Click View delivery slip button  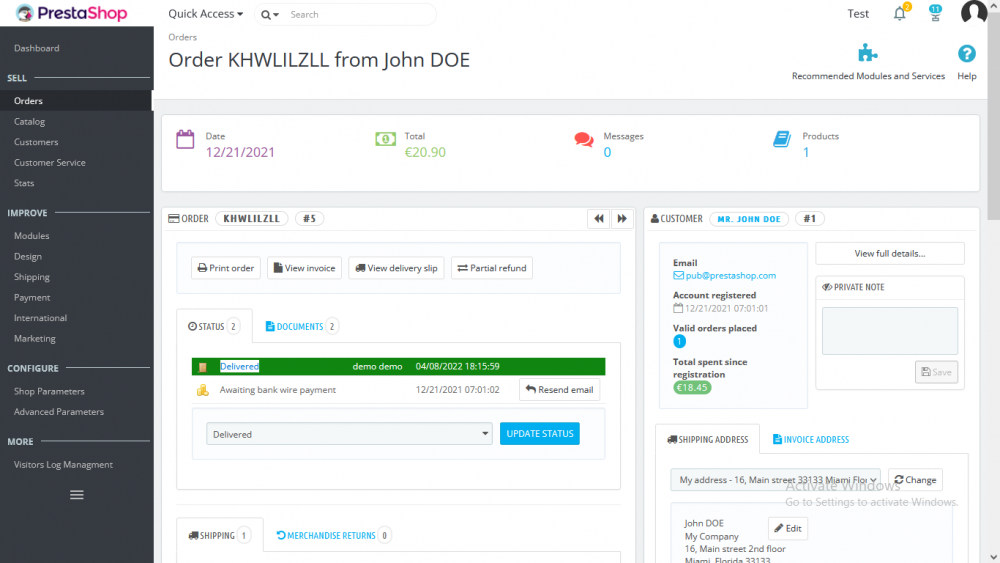tap(396, 268)
